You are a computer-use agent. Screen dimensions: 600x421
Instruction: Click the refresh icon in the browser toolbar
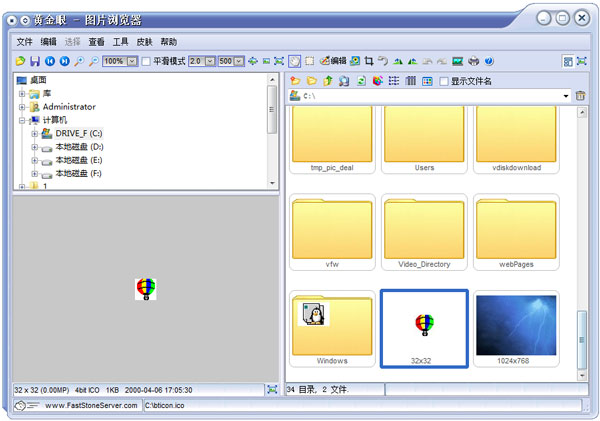point(361,81)
